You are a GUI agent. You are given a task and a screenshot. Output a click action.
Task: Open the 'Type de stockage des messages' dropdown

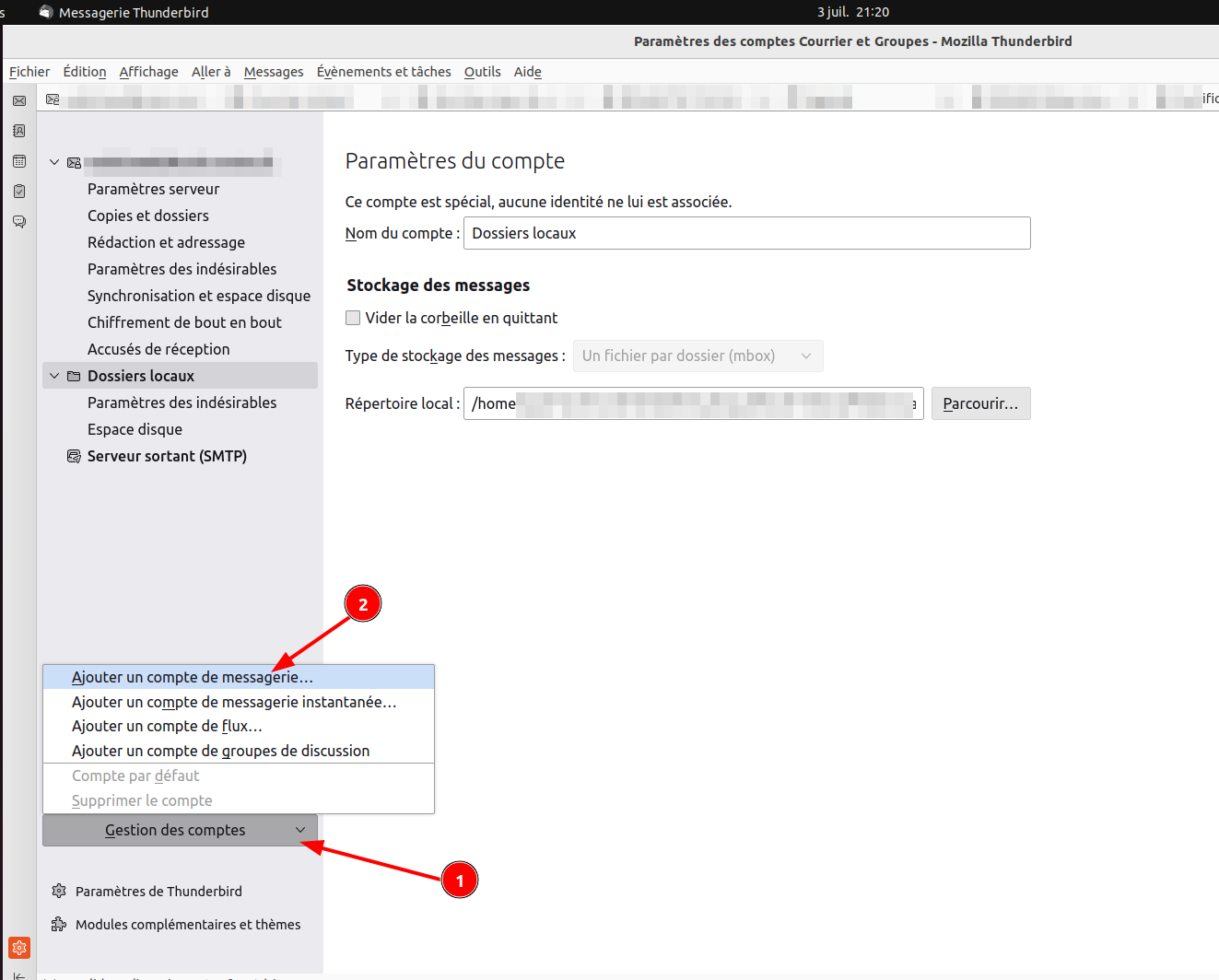[697, 356]
